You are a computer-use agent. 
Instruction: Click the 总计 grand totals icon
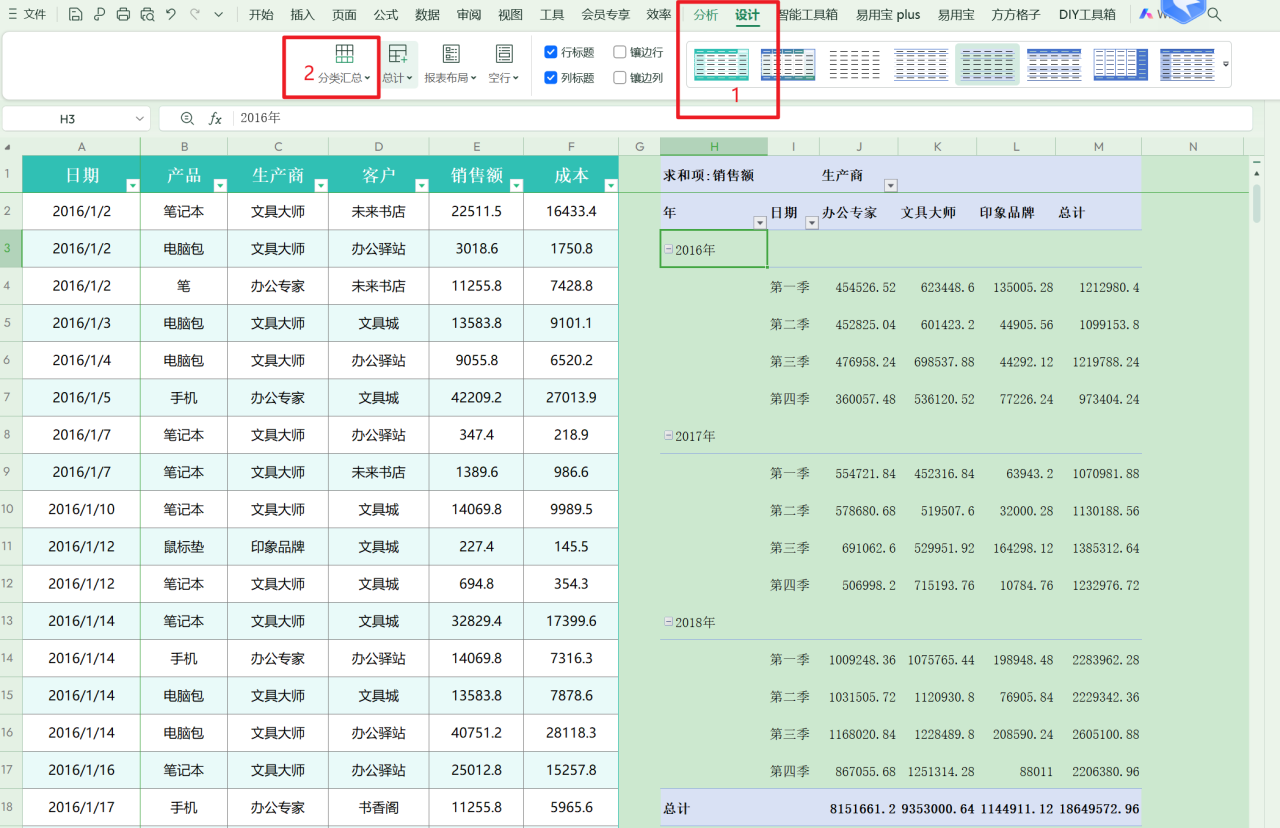pos(397,54)
